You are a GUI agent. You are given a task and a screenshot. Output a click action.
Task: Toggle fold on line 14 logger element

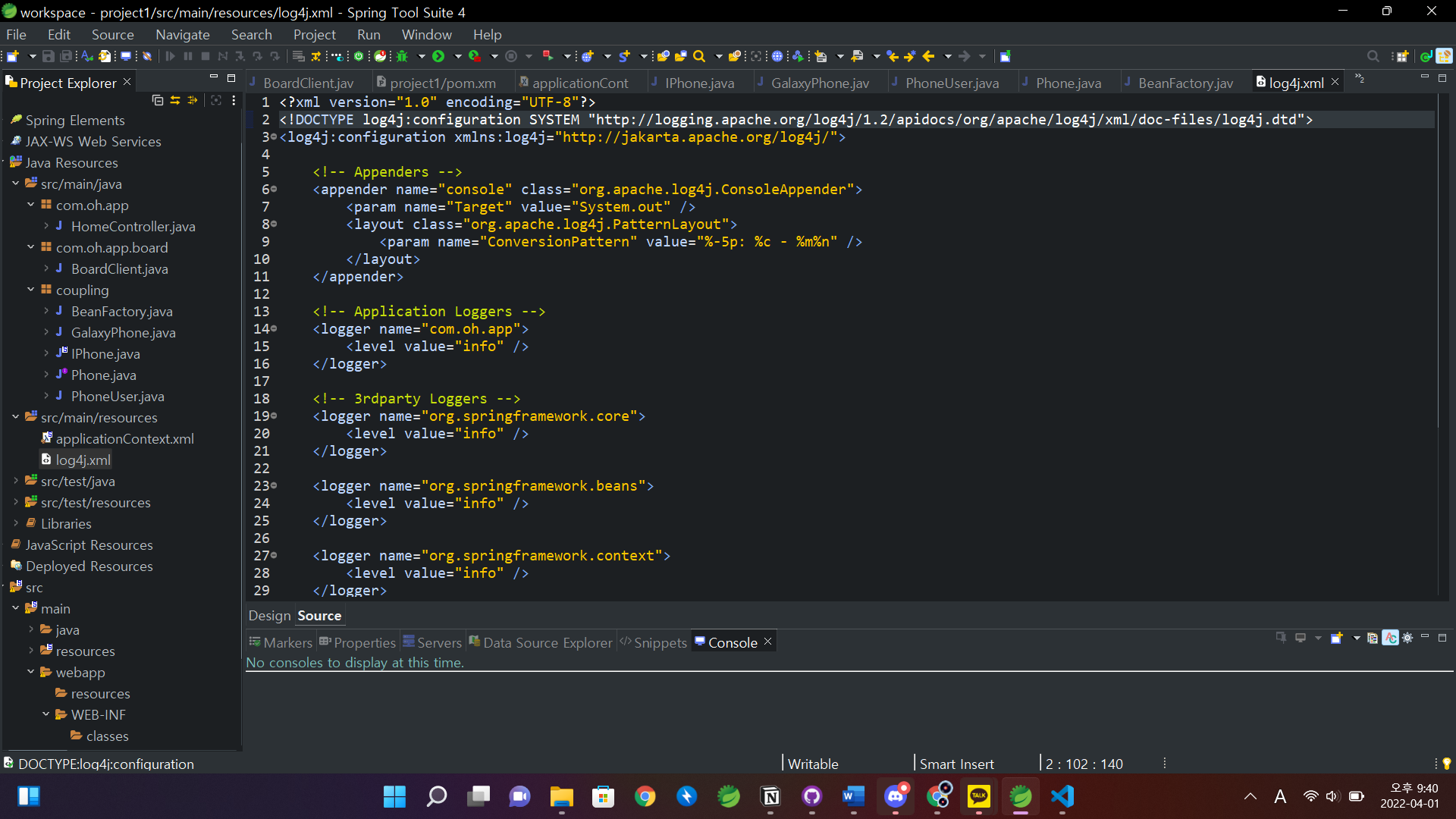(x=274, y=329)
